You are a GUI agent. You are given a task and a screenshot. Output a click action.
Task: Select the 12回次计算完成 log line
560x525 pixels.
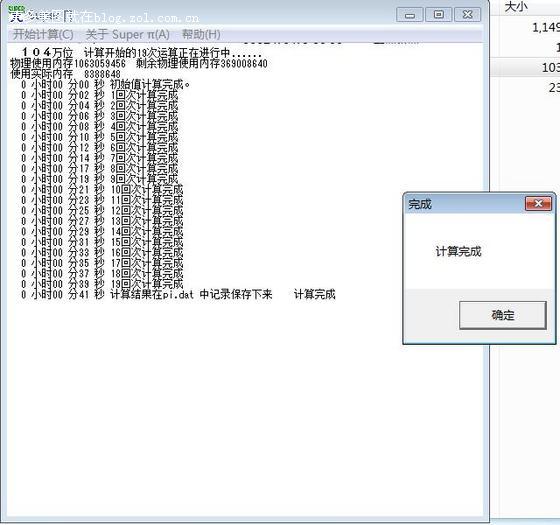tap(102, 211)
